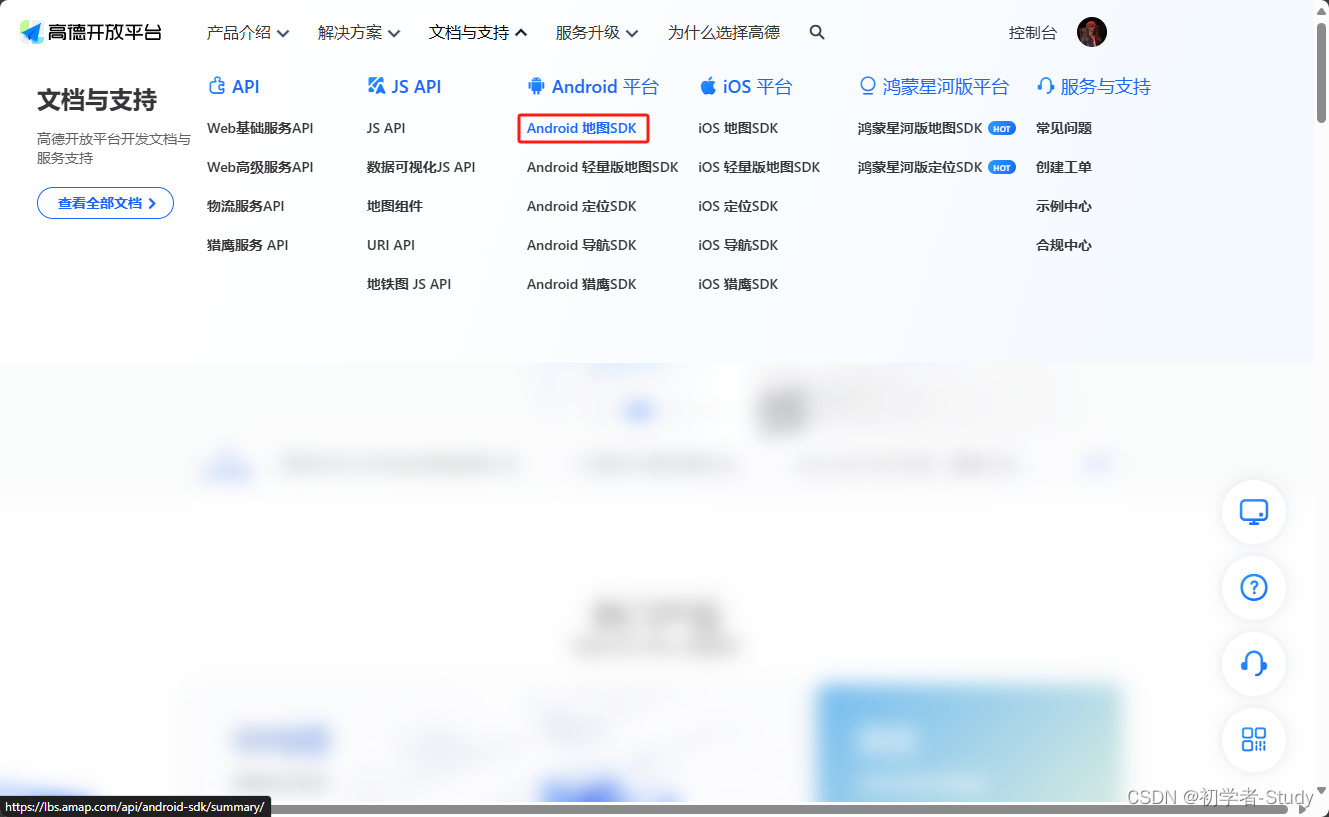Open 物流服务API docs

[246, 206]
